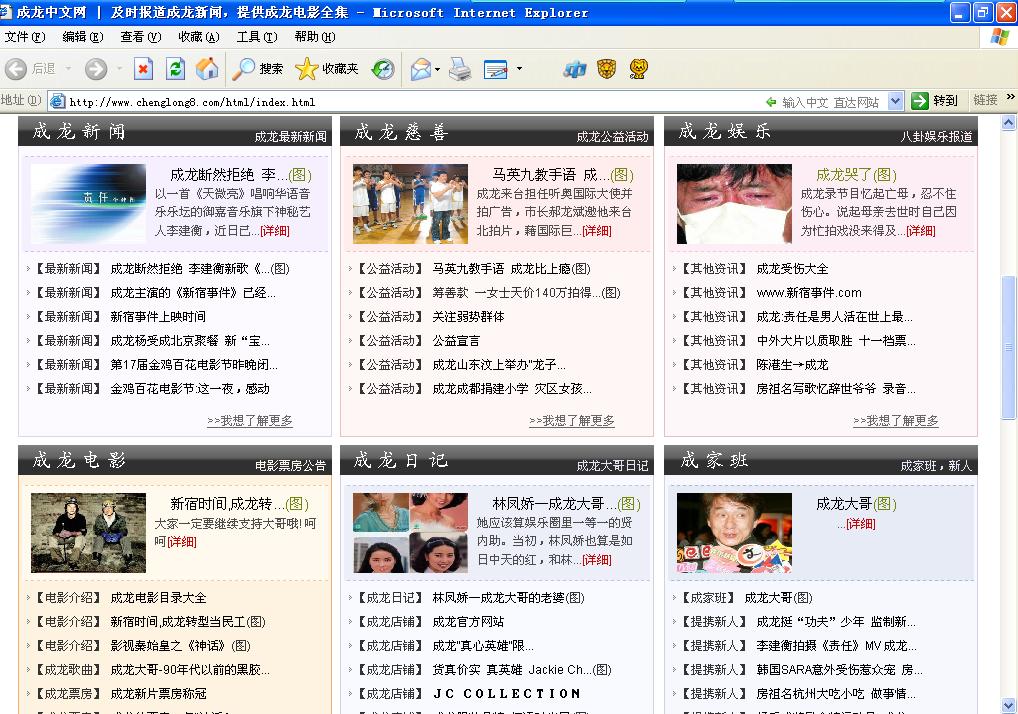
Task: Click 成龙最新新闻 header link
Action: 290,136
